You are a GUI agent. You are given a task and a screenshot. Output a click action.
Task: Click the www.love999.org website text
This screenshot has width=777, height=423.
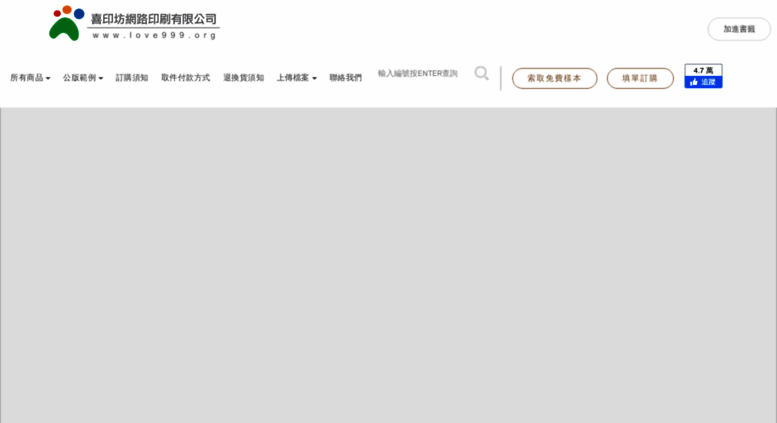pos(155,35)
